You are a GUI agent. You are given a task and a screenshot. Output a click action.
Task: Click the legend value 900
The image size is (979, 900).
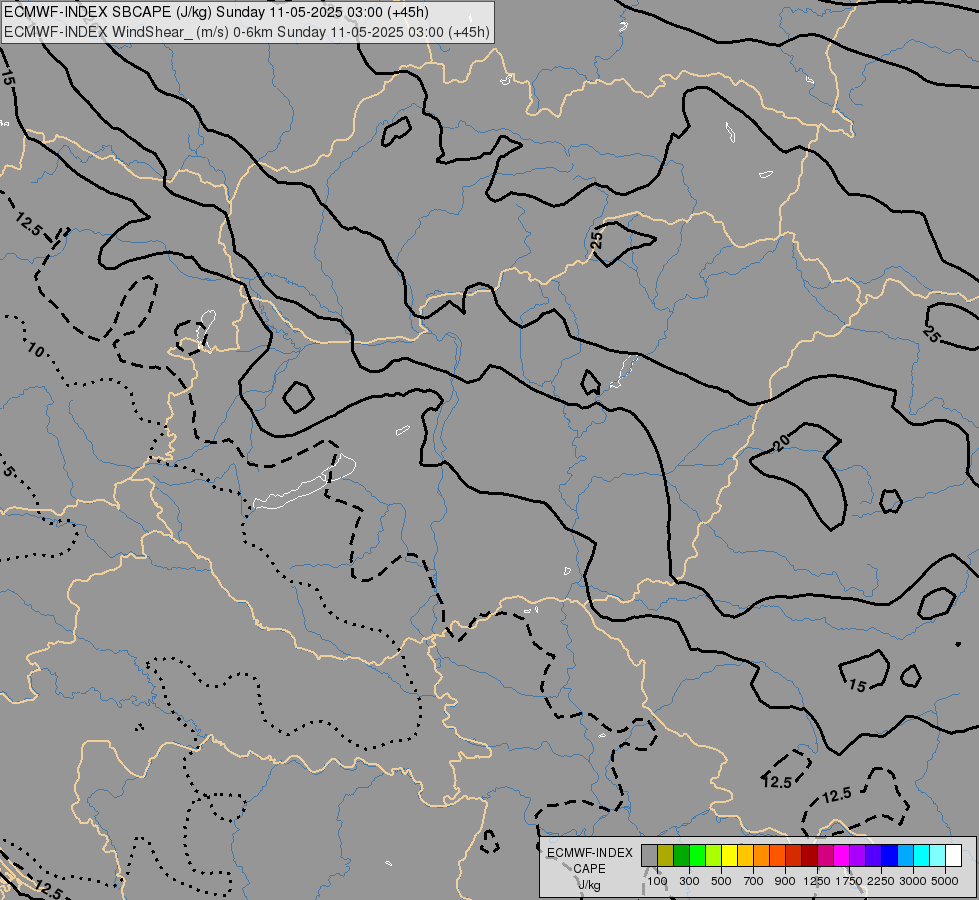785,881
